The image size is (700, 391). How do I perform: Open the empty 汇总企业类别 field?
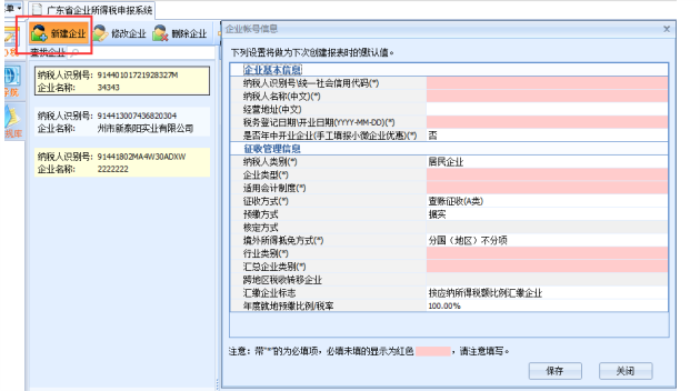coord(547,266)
